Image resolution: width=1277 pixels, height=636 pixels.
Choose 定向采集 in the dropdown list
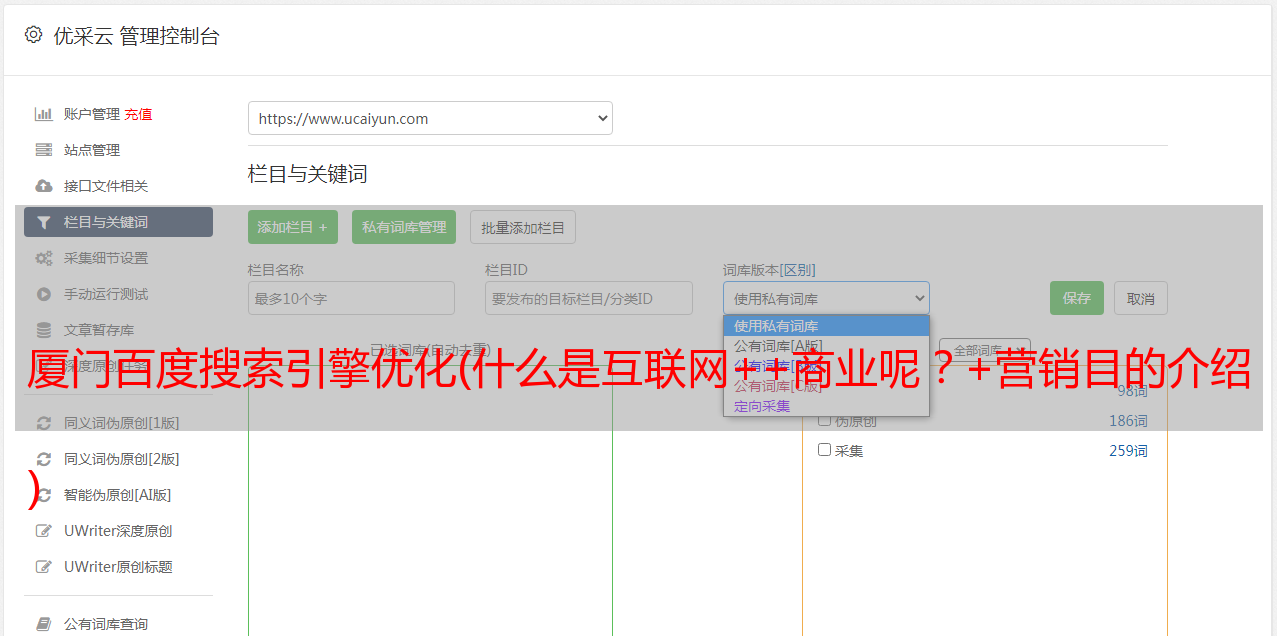tap(826, 406)
